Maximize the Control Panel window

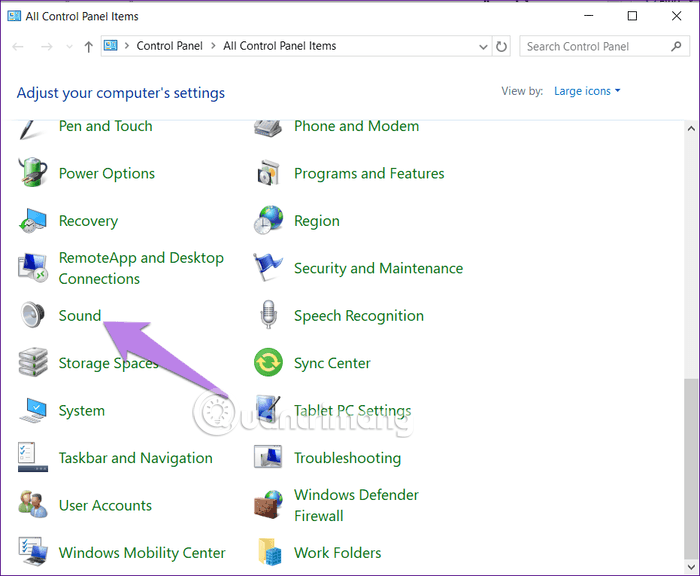(x=632, y=16)
